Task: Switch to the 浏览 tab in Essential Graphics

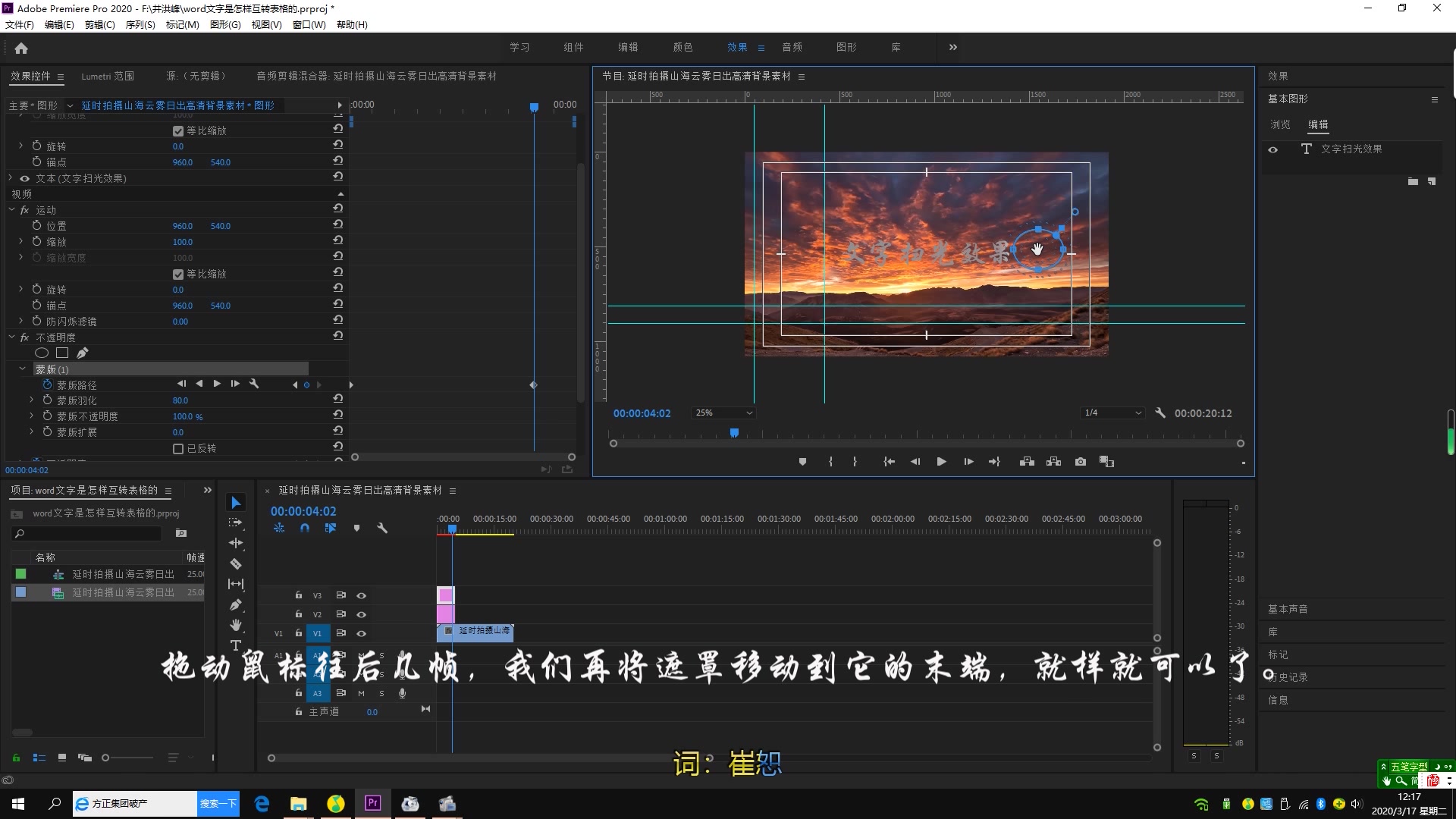Action: (x=1281, y=124)
